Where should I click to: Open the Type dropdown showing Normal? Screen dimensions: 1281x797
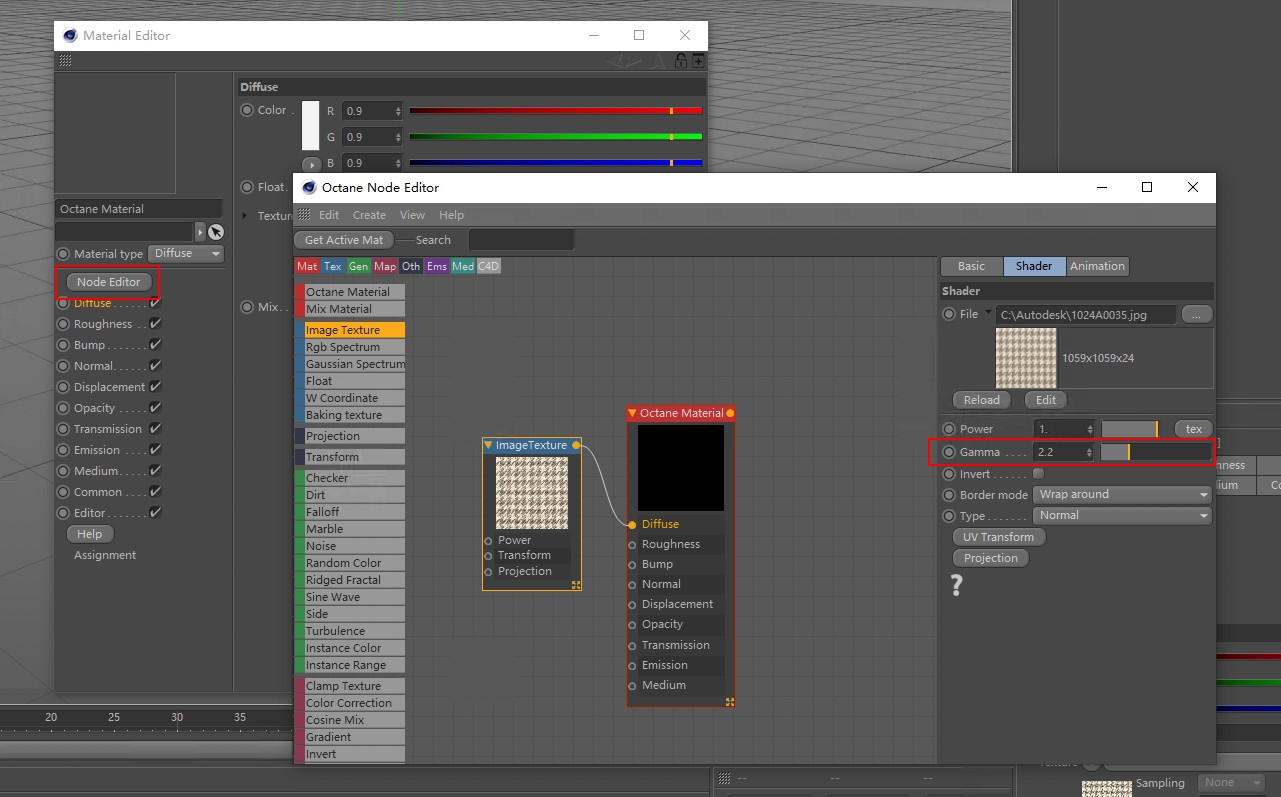1122,516
